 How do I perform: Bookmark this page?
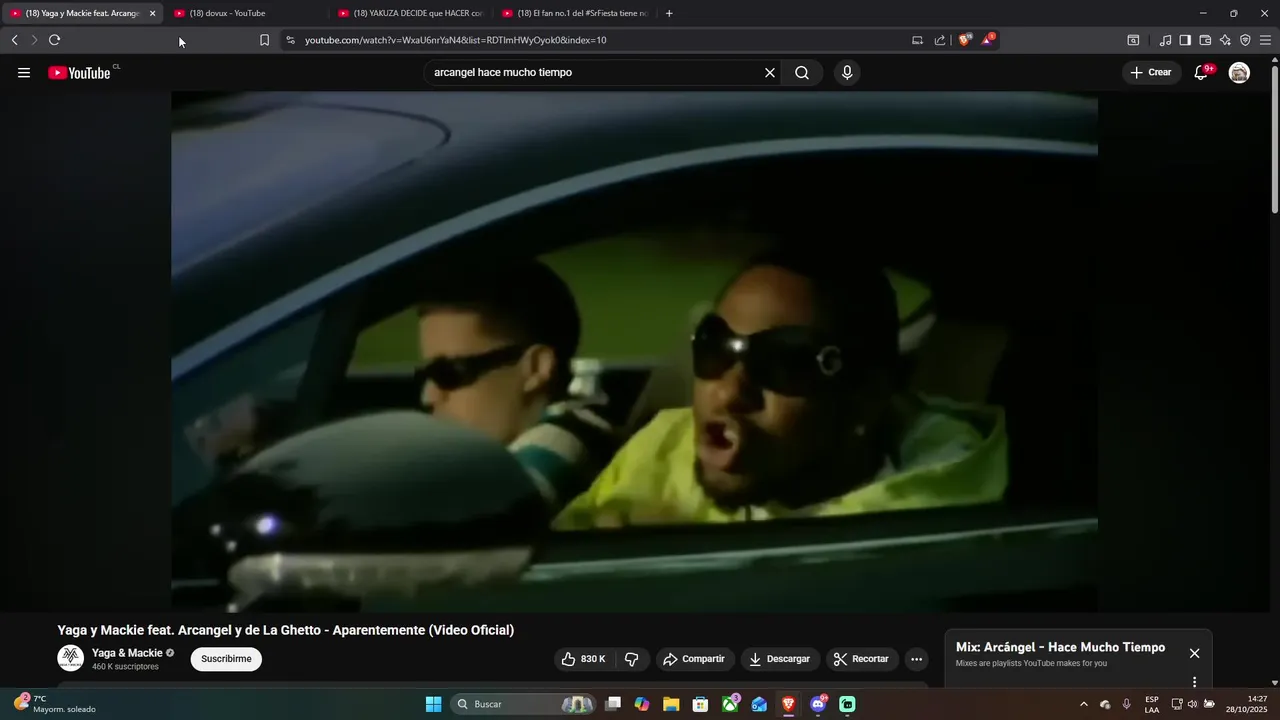pos(264,40)
